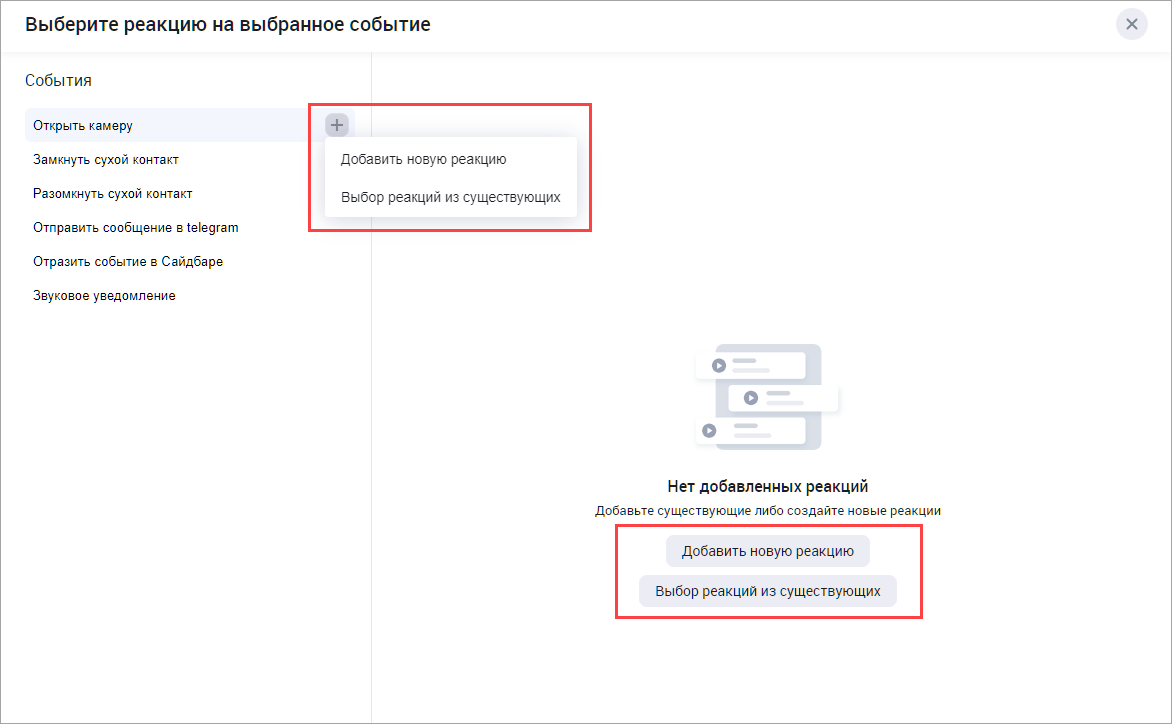Viewport: 1172px width, 724px height.
Task: Close the reaction selection dialog
Action: [1131, 24]
